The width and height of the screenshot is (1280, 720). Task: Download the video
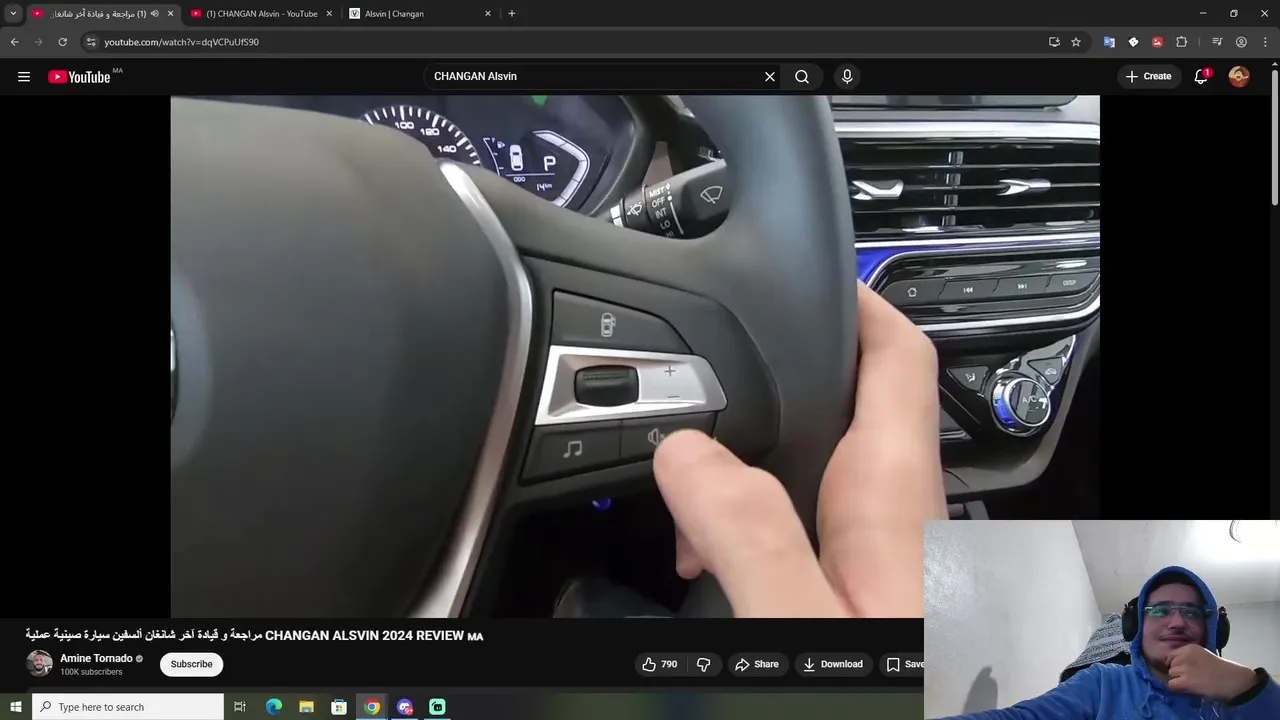coord(832,664)
